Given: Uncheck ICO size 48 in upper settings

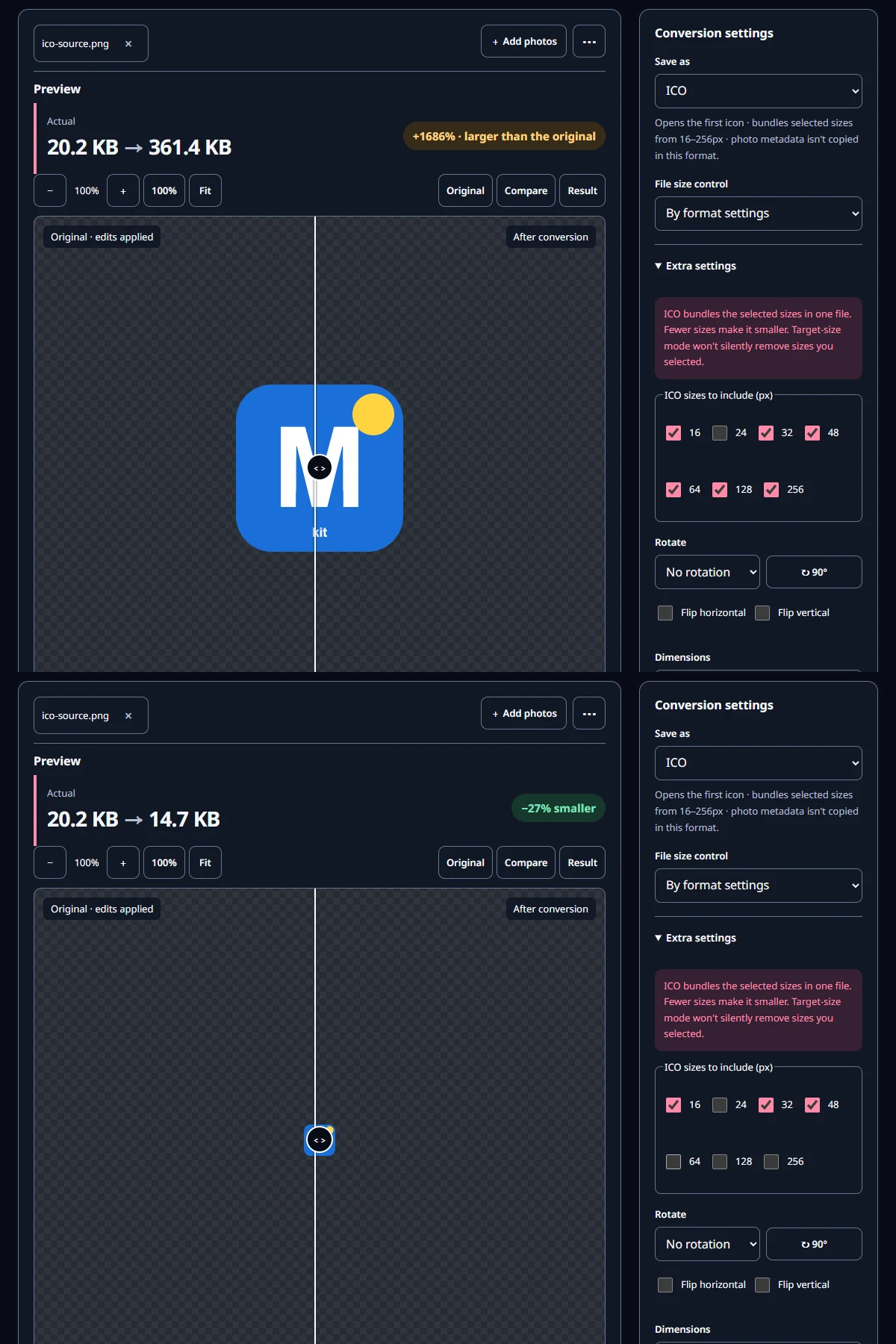Looking at the screenshot, I should 812,433.
